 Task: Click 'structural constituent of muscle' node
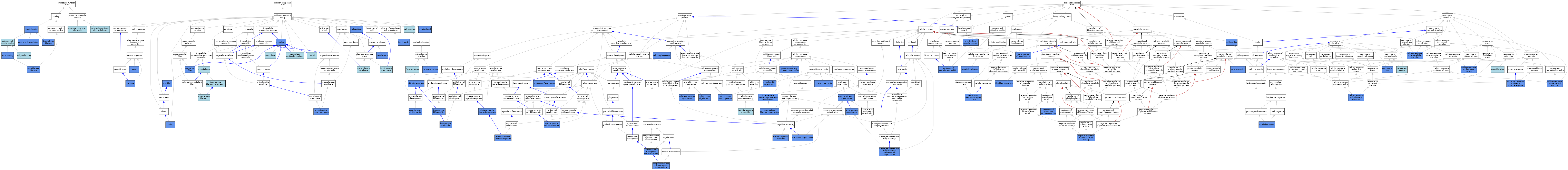pos(77,29)
